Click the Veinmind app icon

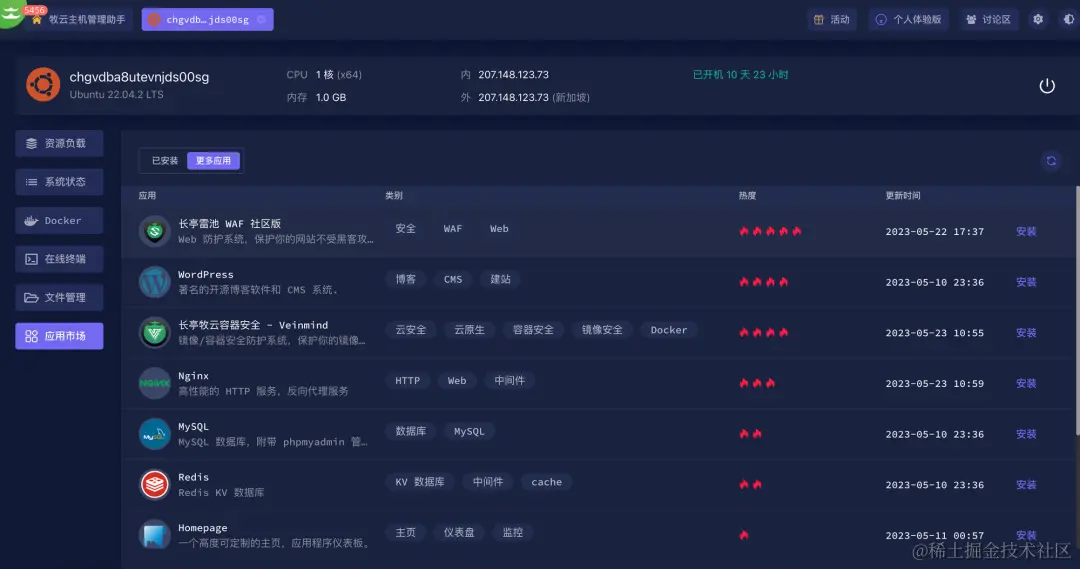pos(154,333)
